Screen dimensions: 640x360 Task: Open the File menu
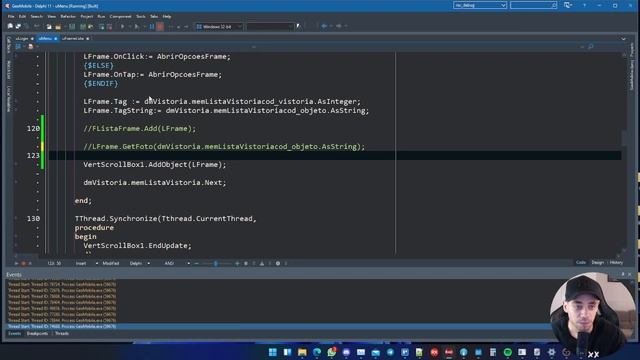coord(11,16)
